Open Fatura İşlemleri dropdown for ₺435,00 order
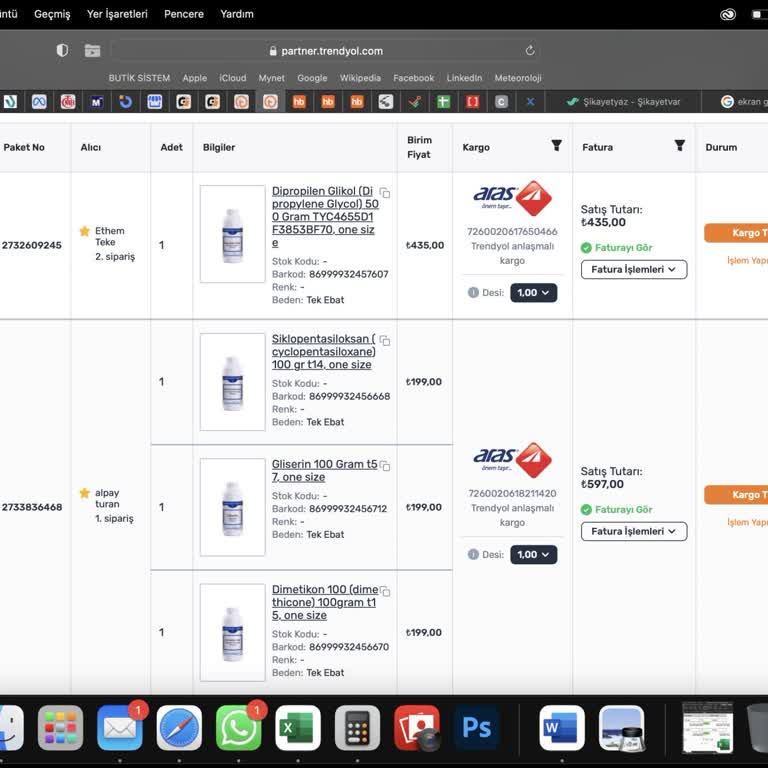 [634, 269]
